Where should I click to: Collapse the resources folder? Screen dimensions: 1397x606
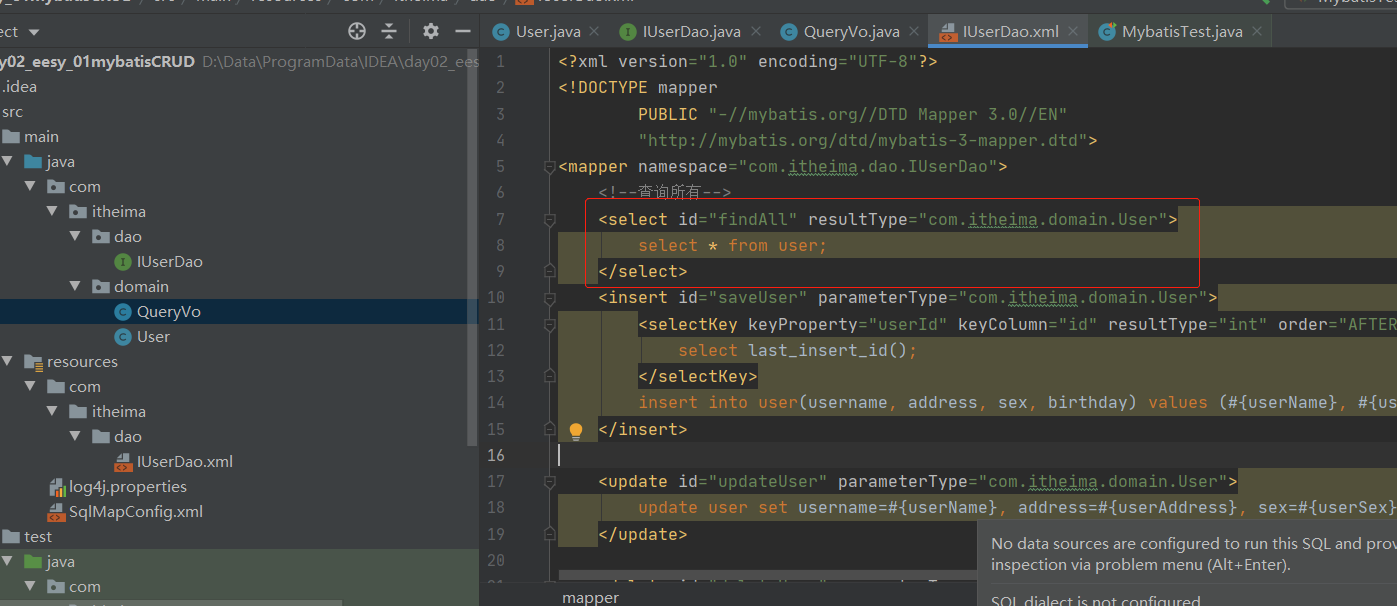click(8, 362)
